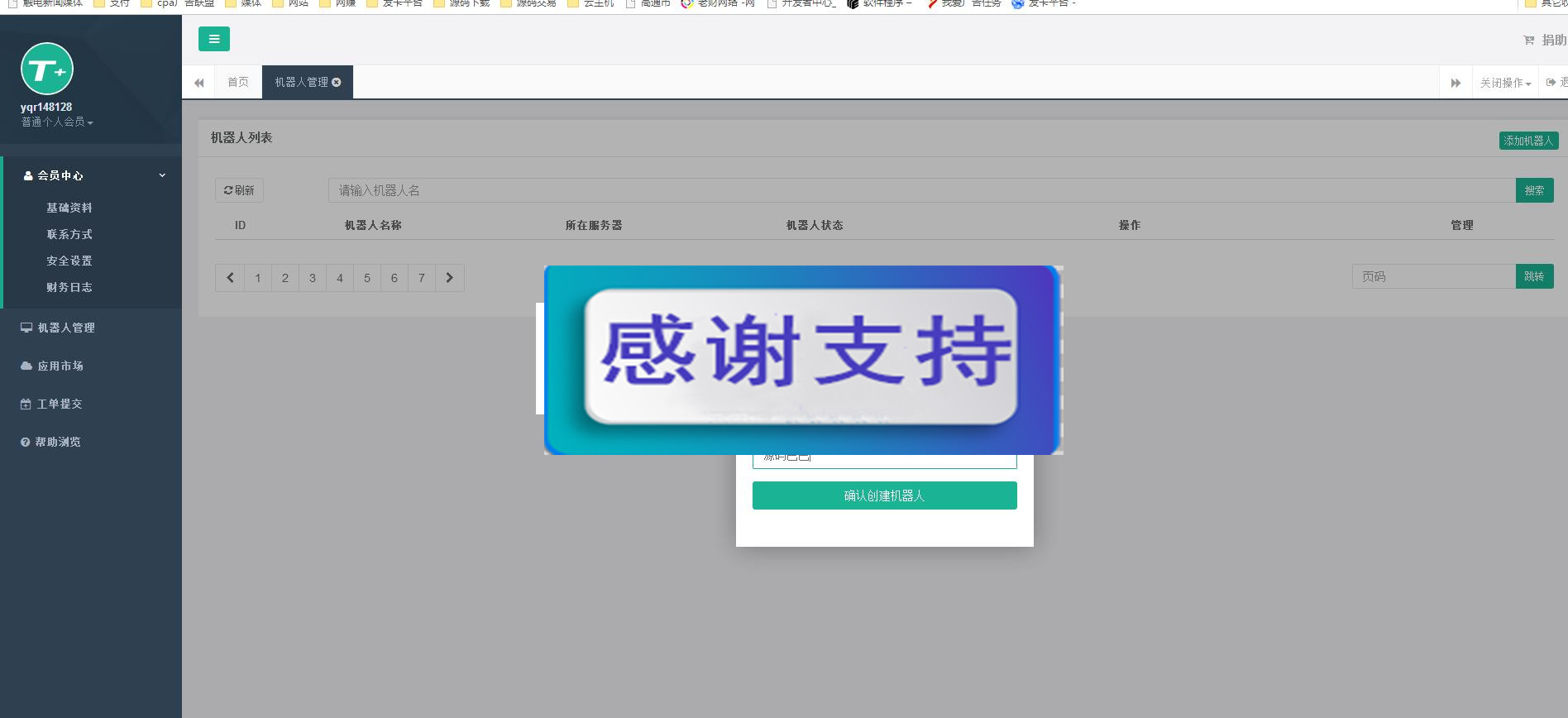Expand the 普通个人会员 user dropdown
Screen dimensions: 1568x718
(x=57, y=122)
